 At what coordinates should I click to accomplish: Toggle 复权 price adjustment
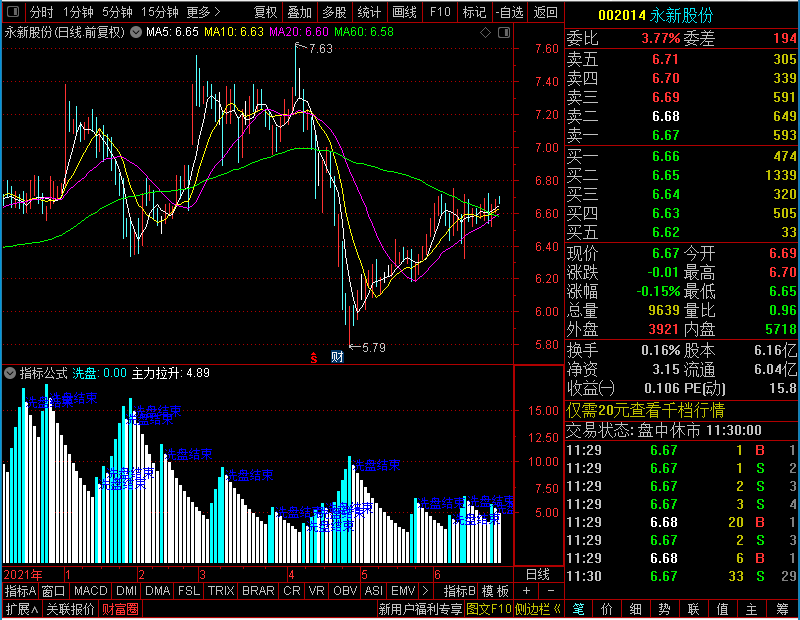pos(265,12)
